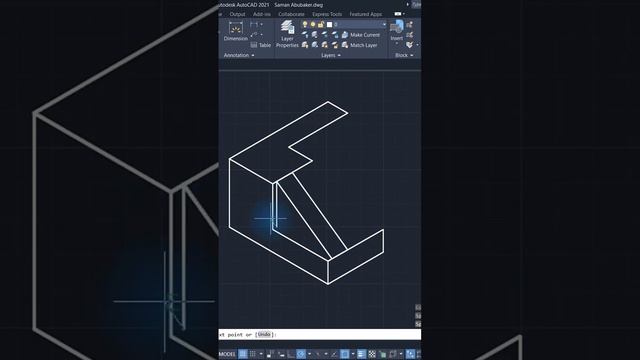Open the Layer Properties manager
This screenshot has height=360, width=640.
(x=287, y=34)
